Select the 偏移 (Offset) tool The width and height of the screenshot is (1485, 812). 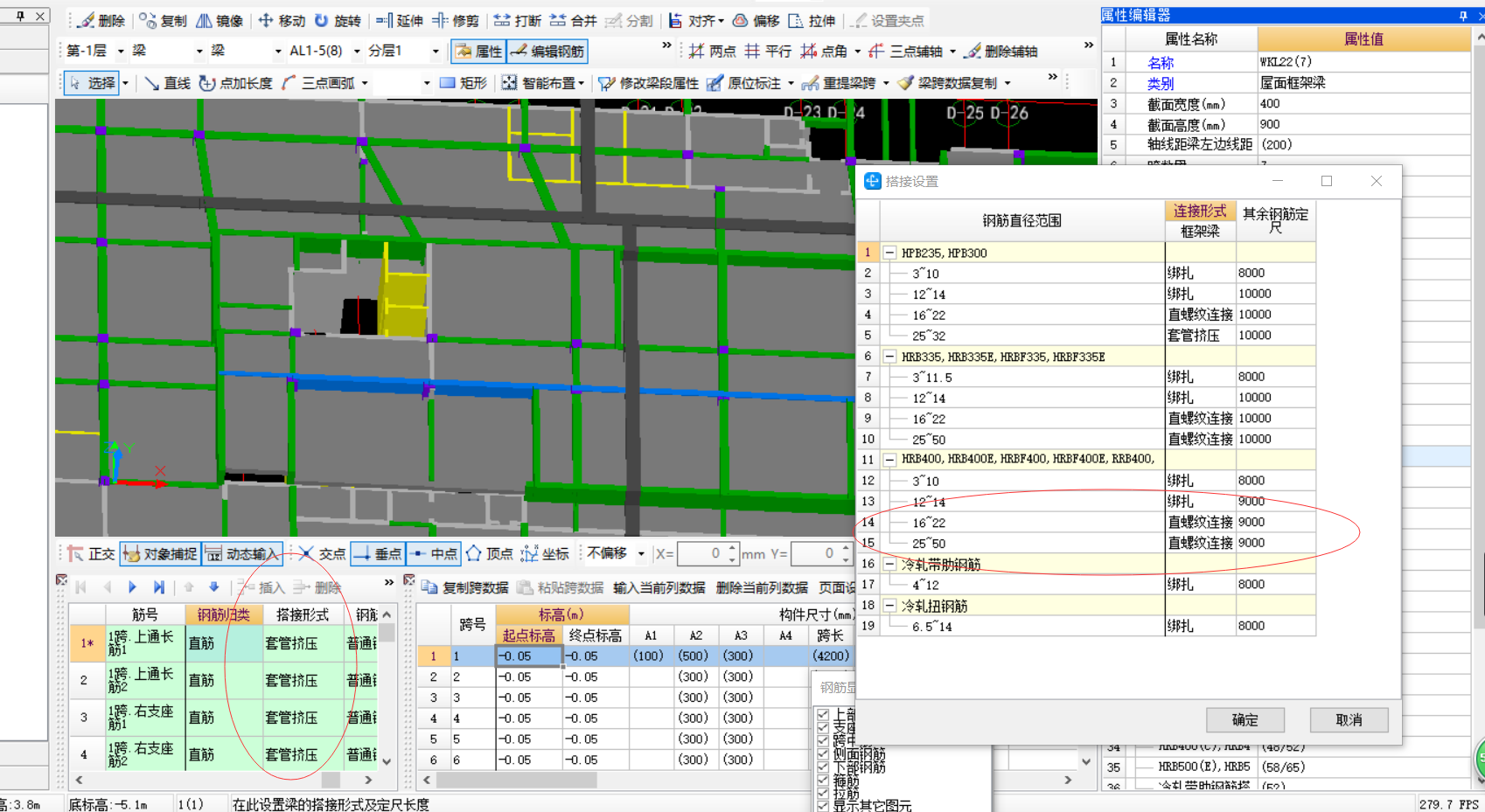point(756,20)
